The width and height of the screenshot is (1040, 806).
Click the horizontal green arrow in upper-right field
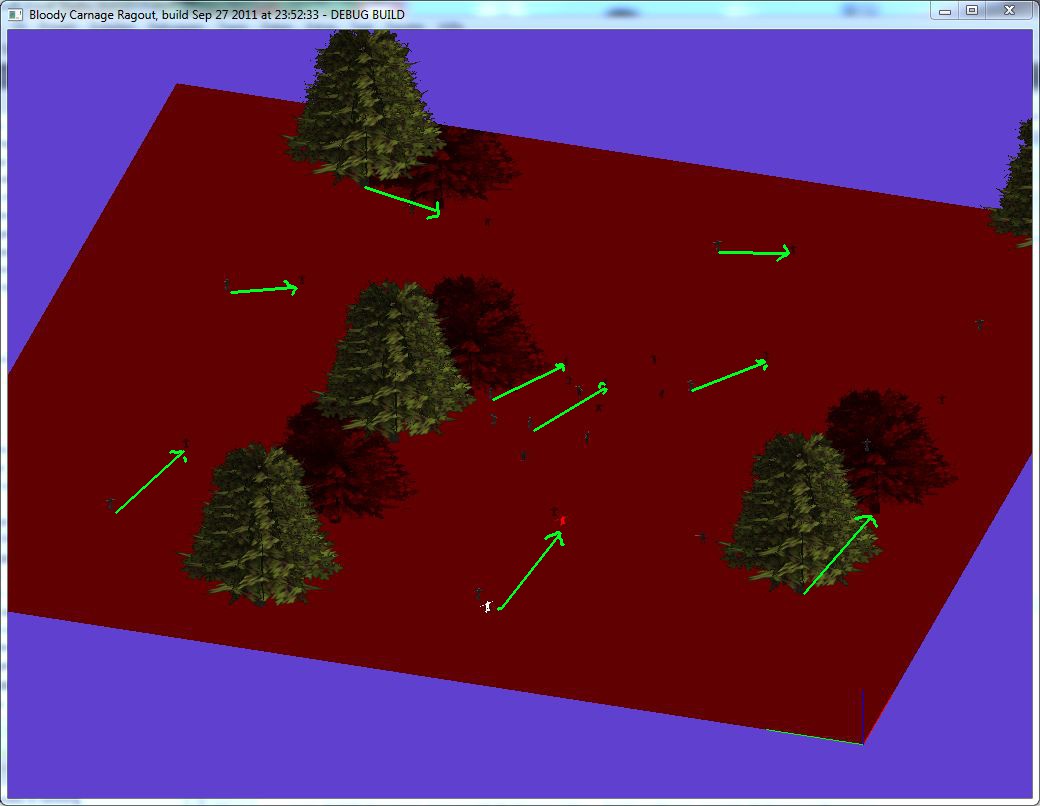coord(753,252)
